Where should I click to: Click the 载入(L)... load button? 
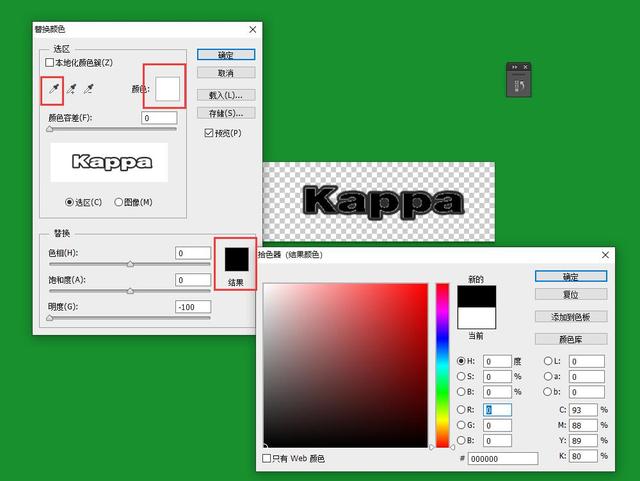(x=226, y=95)
